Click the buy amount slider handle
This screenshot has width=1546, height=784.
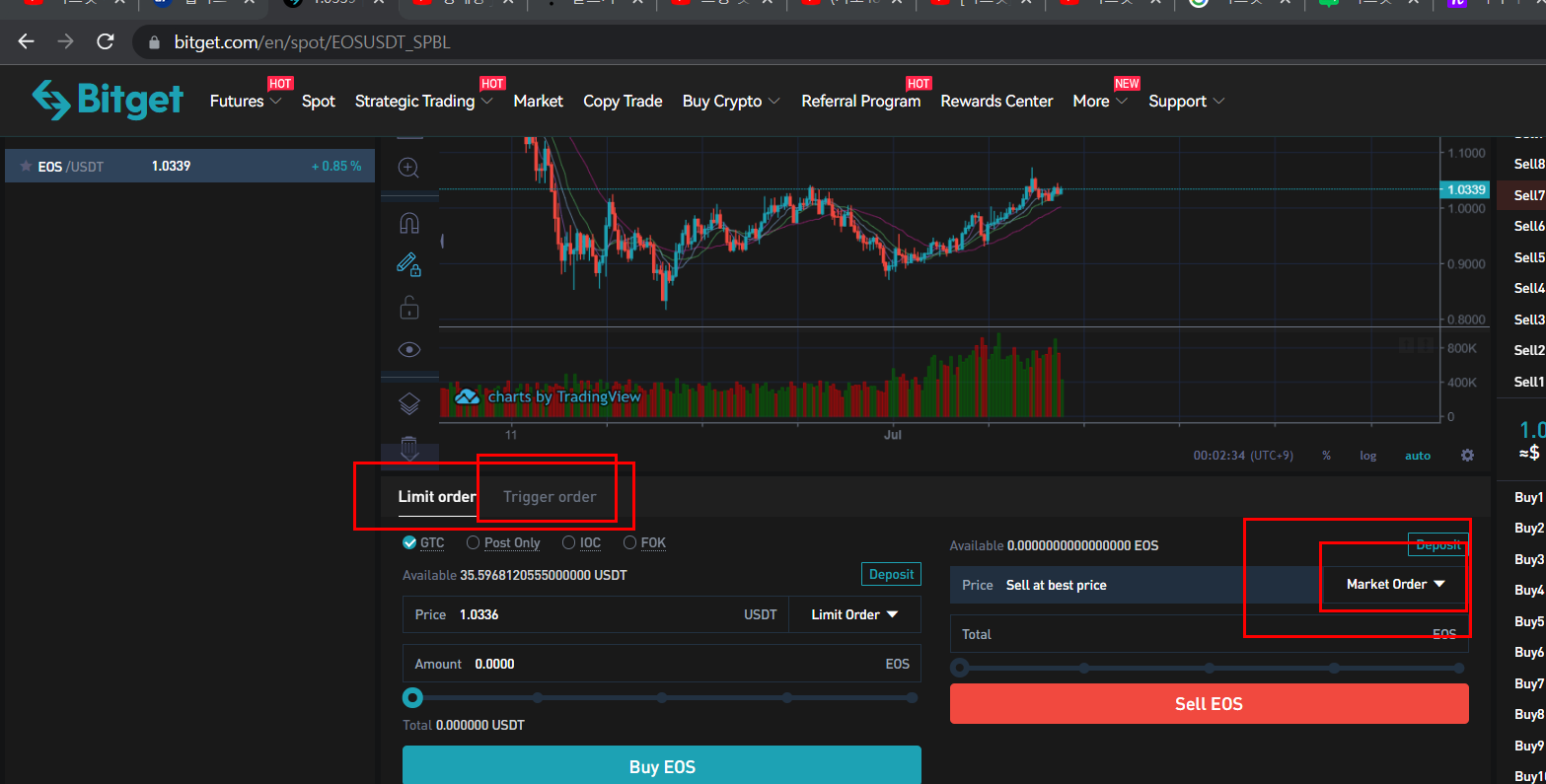(x=412, y=697)
